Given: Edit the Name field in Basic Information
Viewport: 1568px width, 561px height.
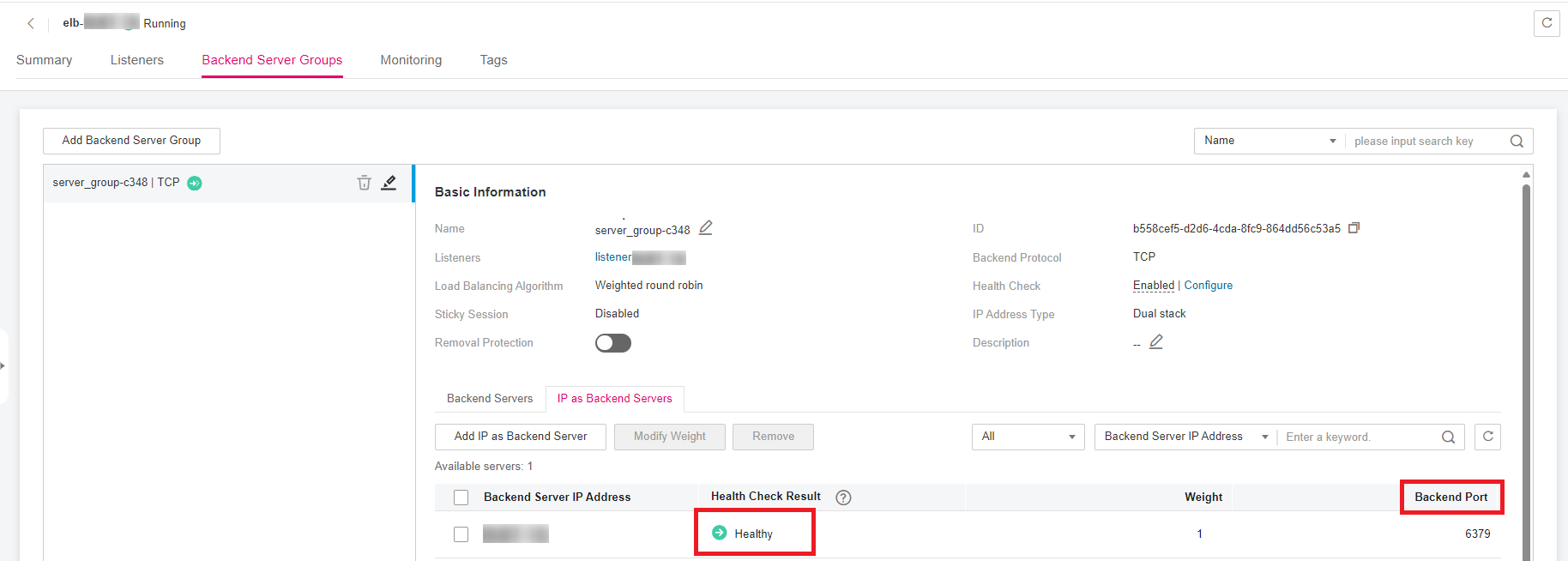Looking at the screenshot, I should (x=706, y=228).
